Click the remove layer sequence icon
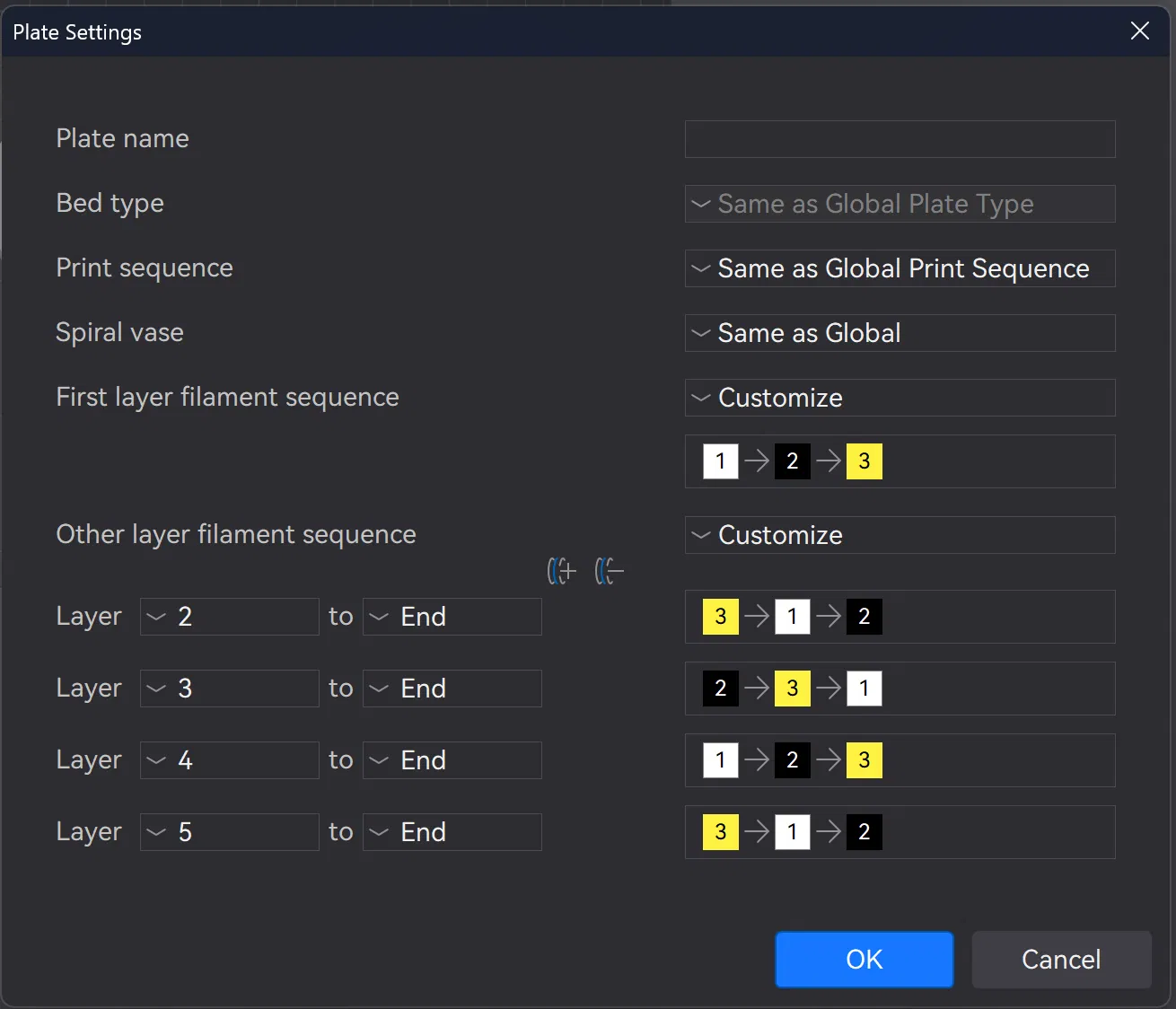 point(609,571)
